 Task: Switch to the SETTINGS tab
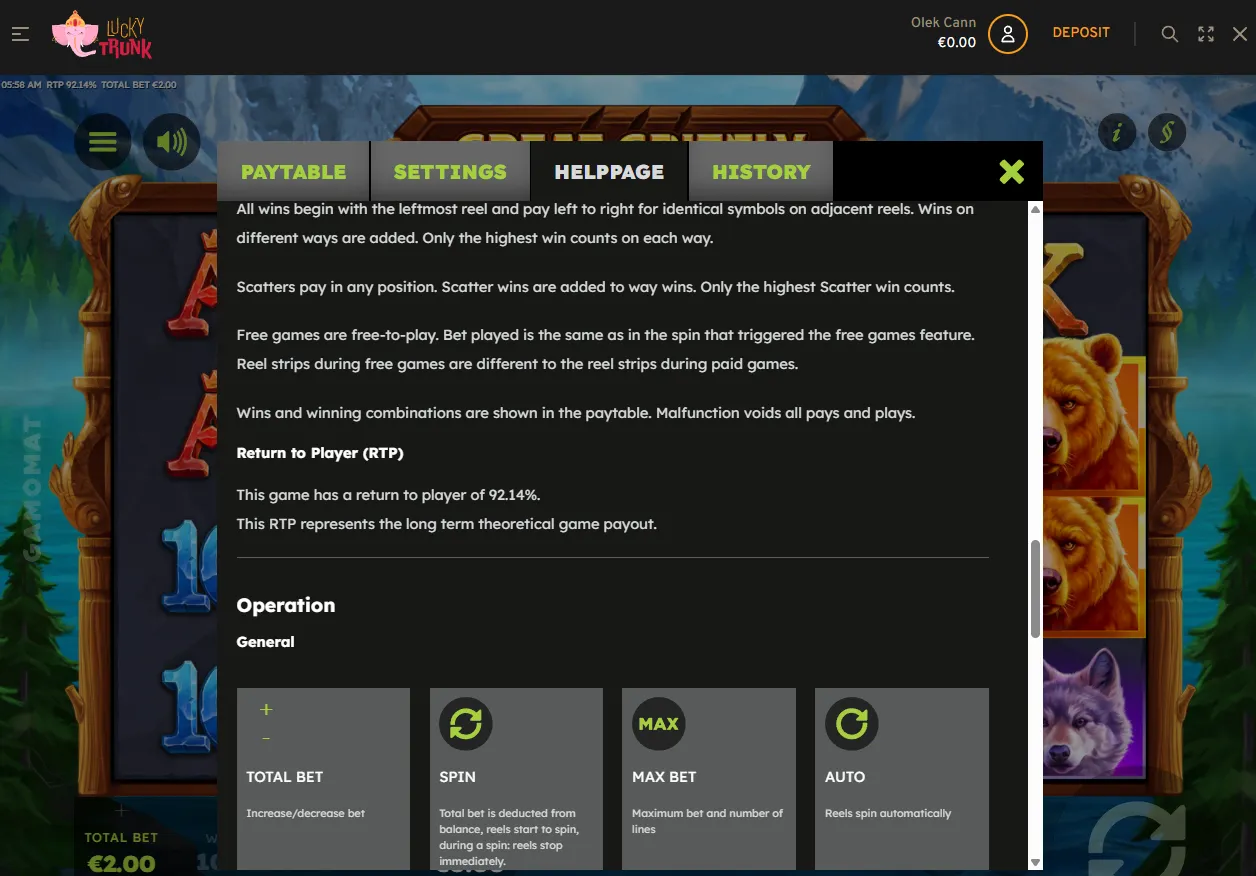tap(450, 172)
